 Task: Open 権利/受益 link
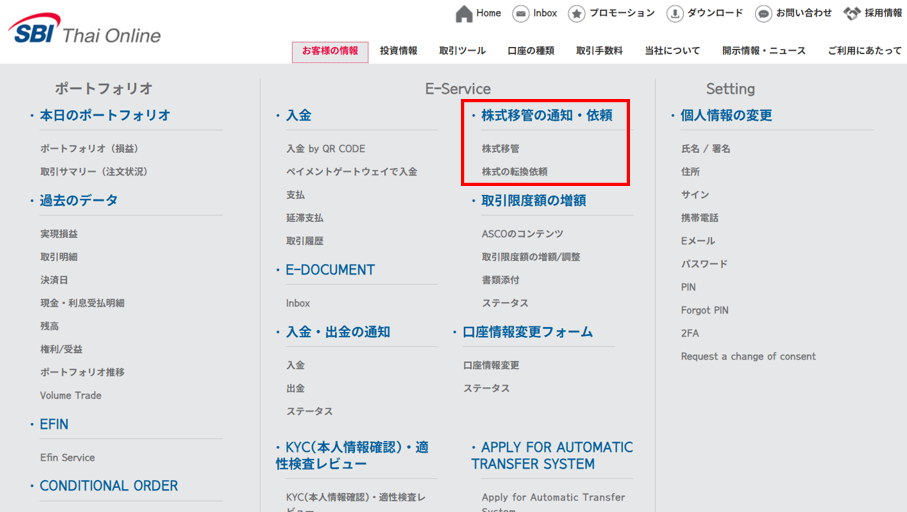pyautogui.click(x=61, y=349)
